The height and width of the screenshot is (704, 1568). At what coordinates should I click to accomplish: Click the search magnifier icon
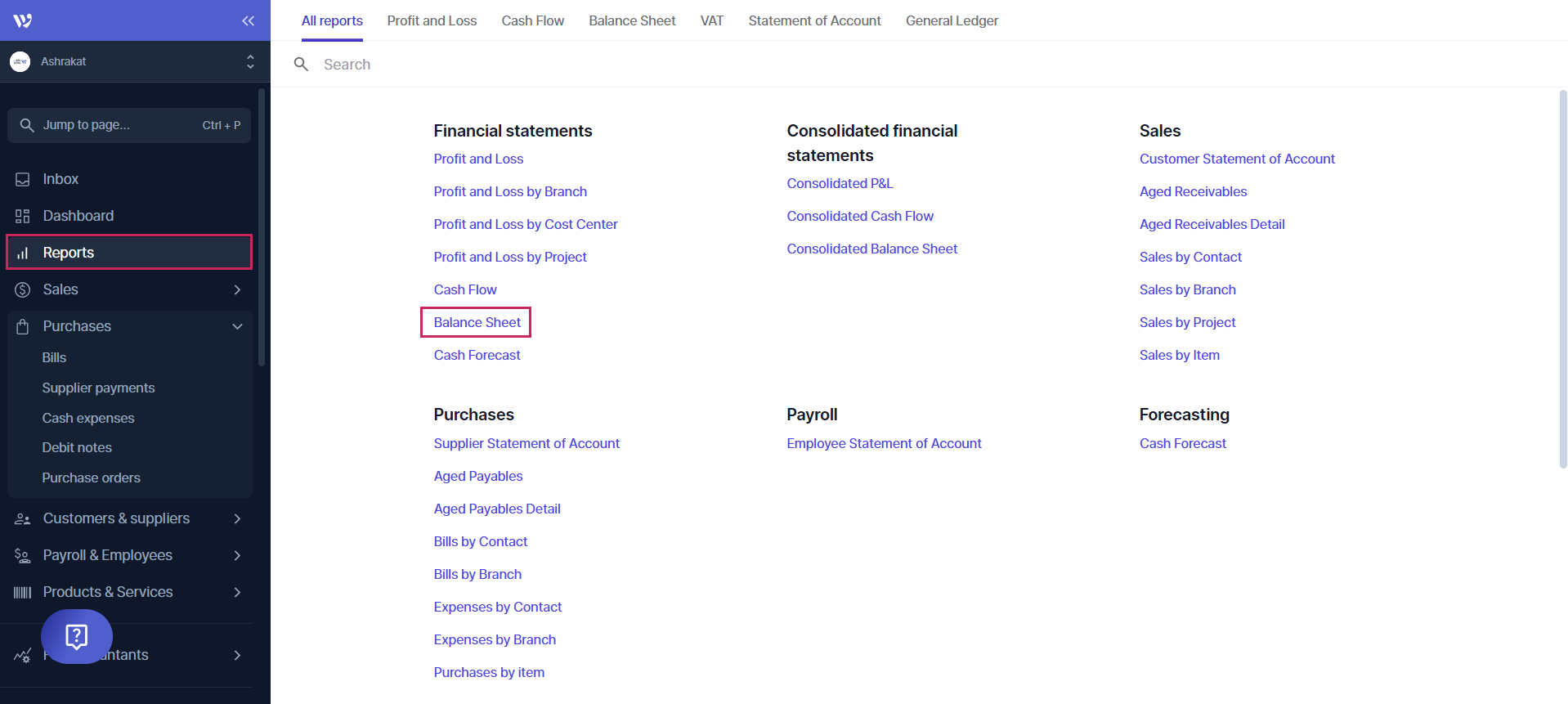point(301,65)
